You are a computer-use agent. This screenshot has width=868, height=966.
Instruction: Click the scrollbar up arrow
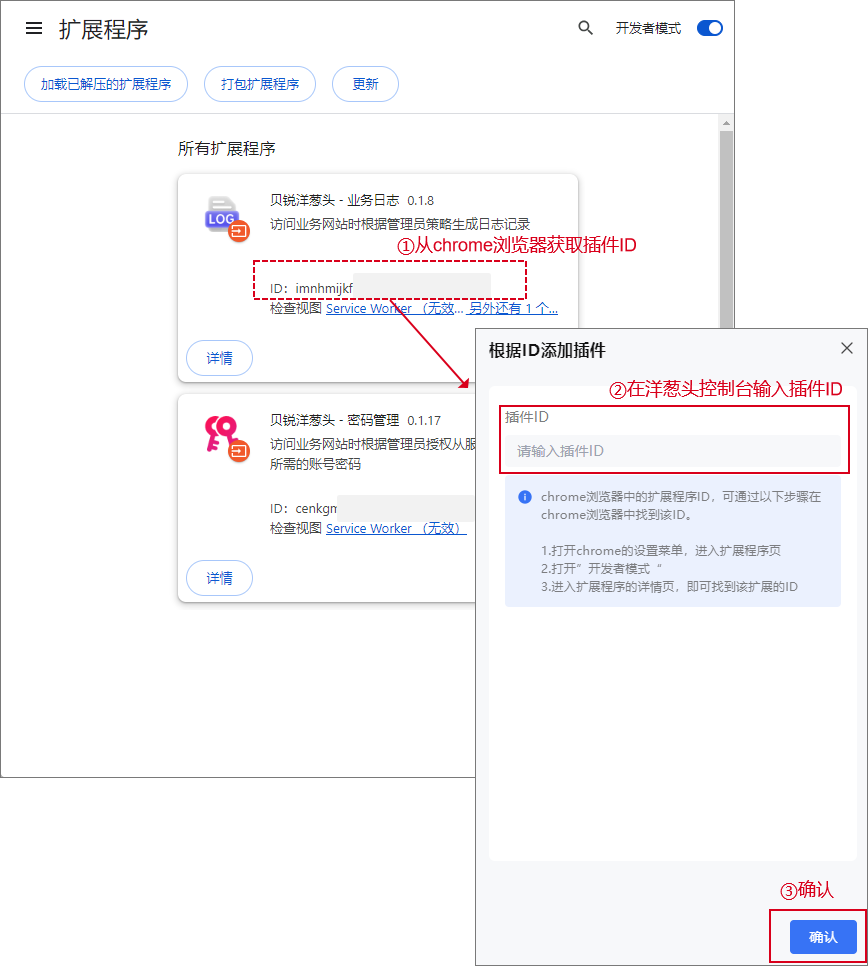726,123
